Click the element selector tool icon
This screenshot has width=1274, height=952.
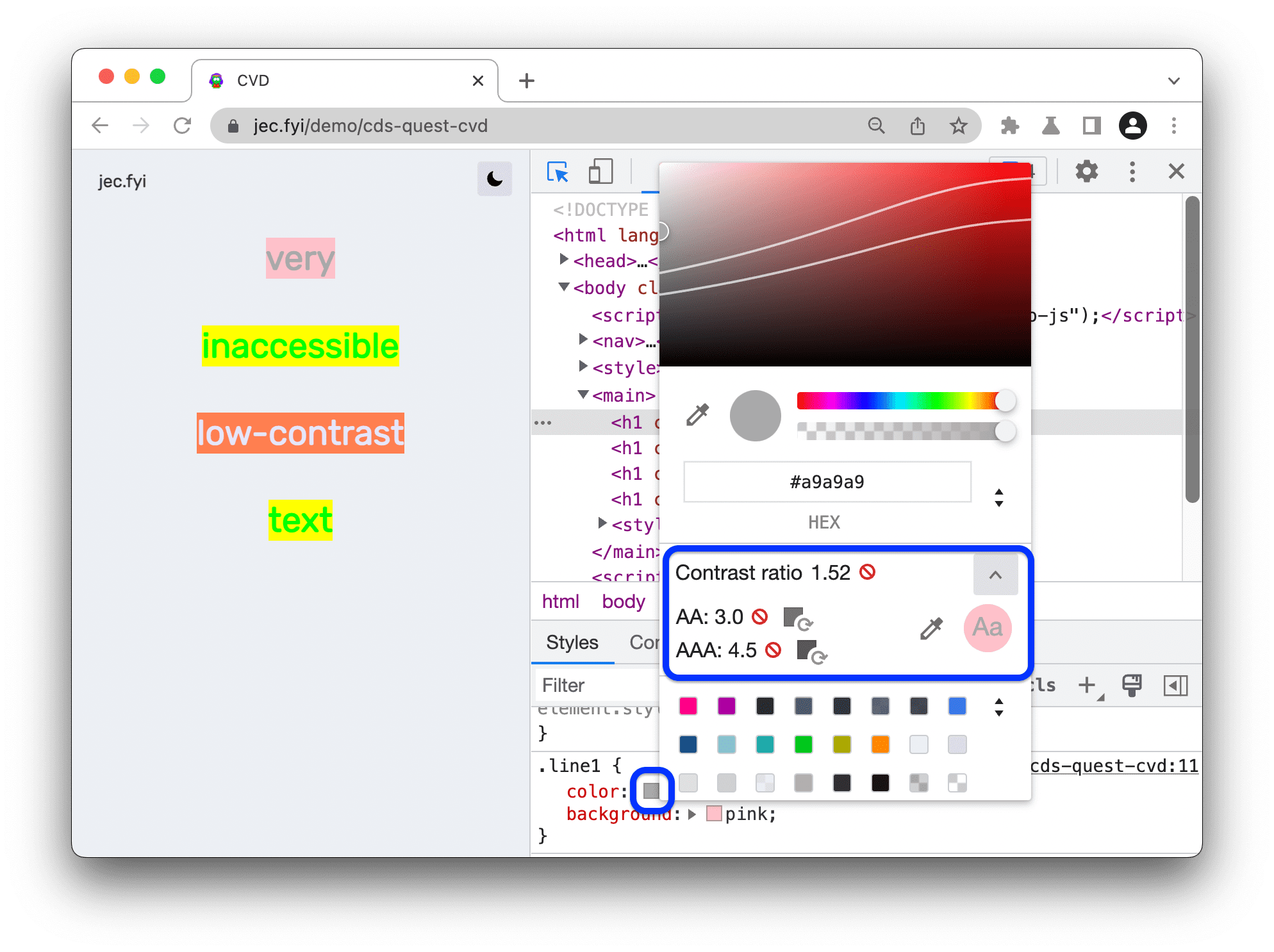click(x=557, y=171)
